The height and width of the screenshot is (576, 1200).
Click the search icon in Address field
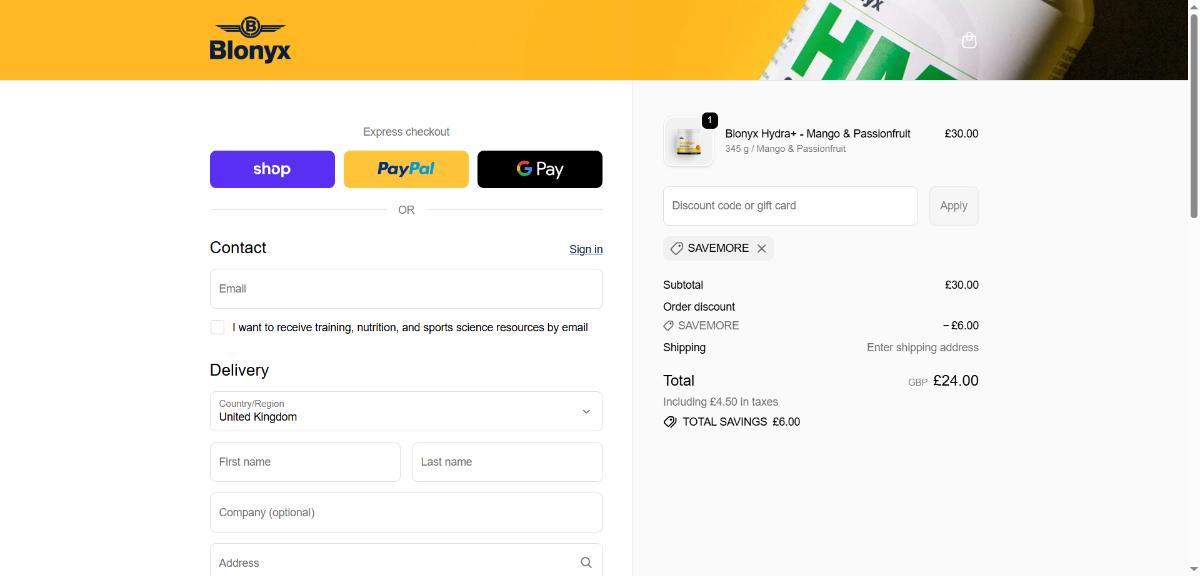click(586, 563)
